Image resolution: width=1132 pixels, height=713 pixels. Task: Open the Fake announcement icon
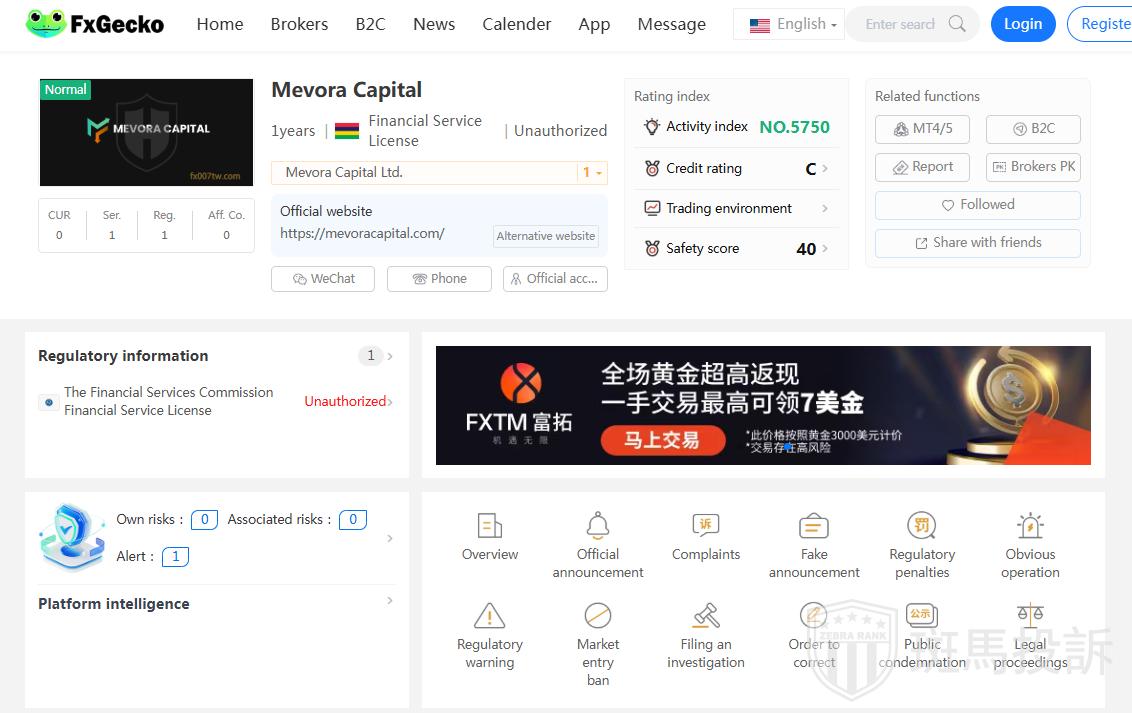[x=814, y=526]
